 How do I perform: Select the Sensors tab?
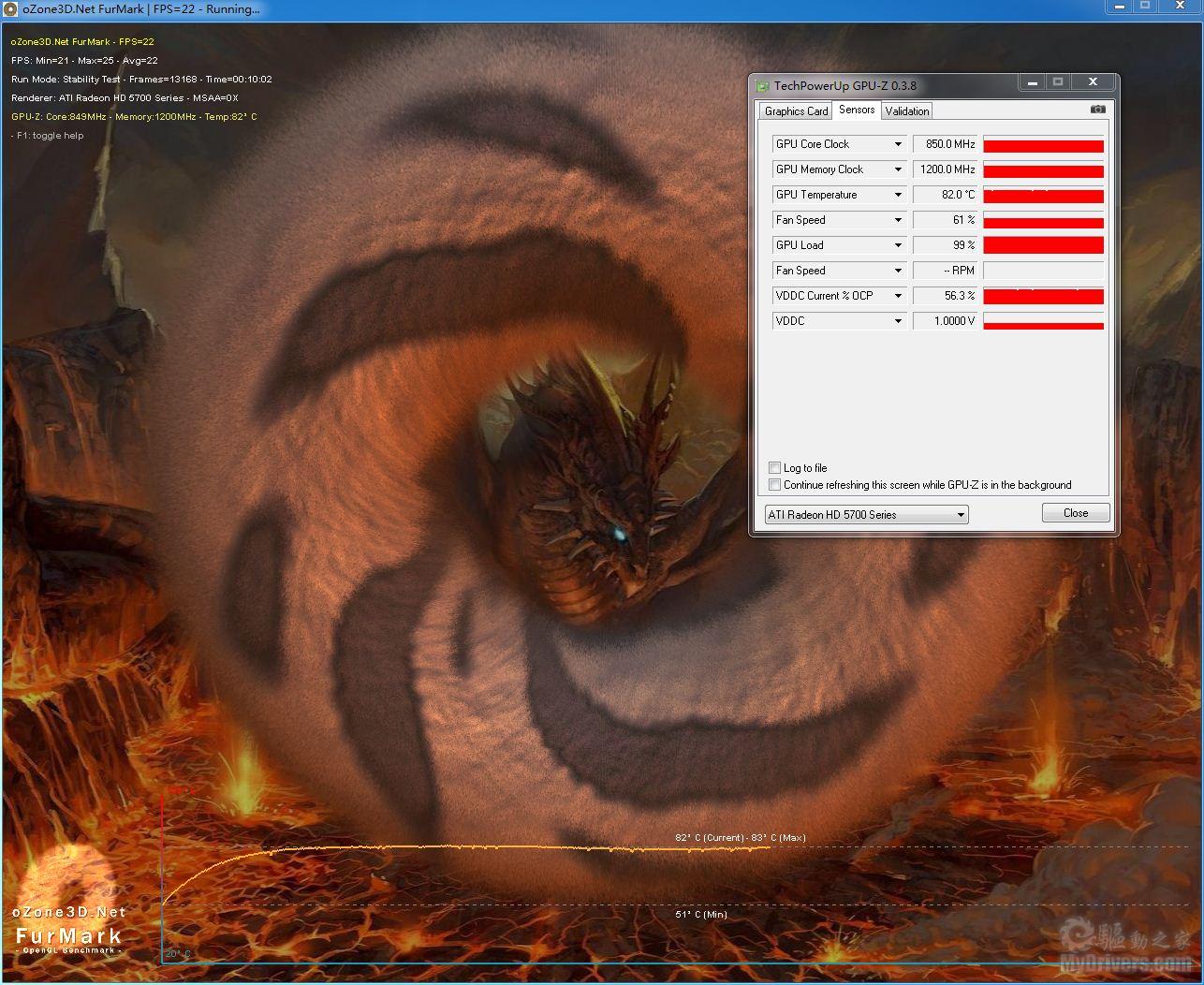pyautogui.click(x=856, y=110)
